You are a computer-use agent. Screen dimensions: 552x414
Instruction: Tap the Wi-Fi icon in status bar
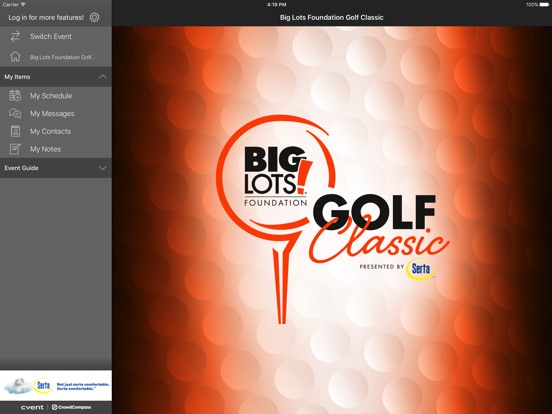(23, 4)
